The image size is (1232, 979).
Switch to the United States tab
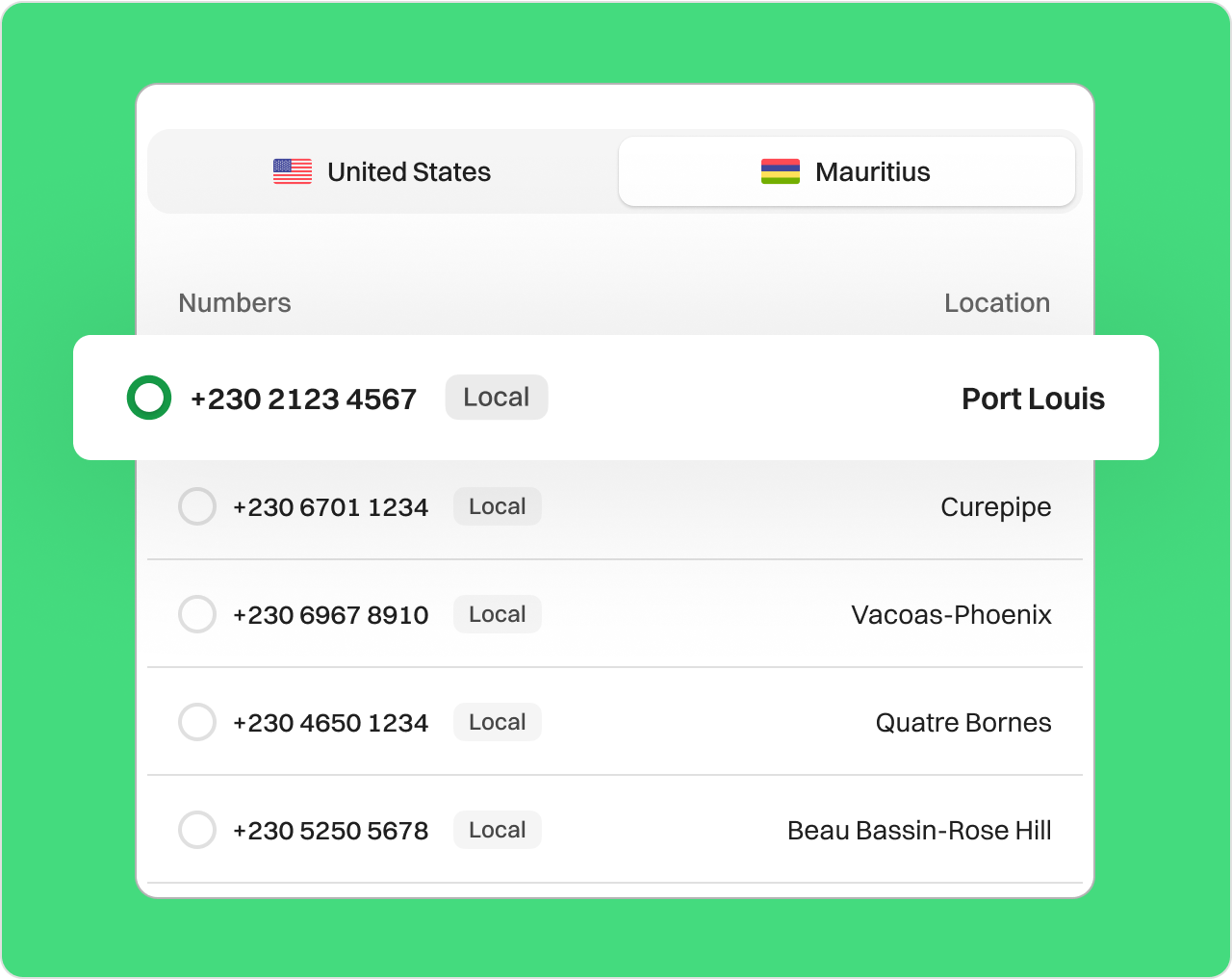[382, 171]
